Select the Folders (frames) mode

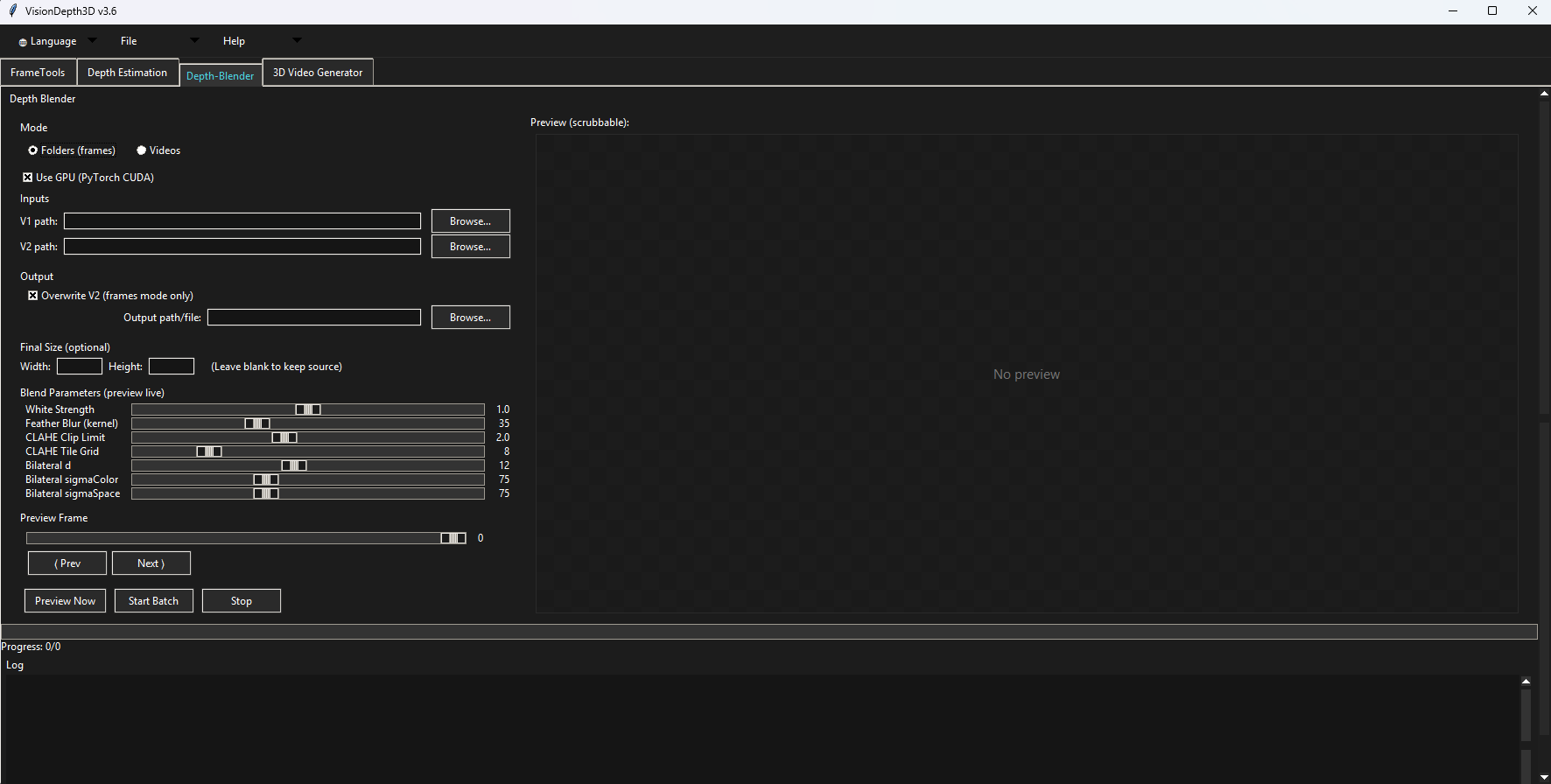click(x=33, y=150)
